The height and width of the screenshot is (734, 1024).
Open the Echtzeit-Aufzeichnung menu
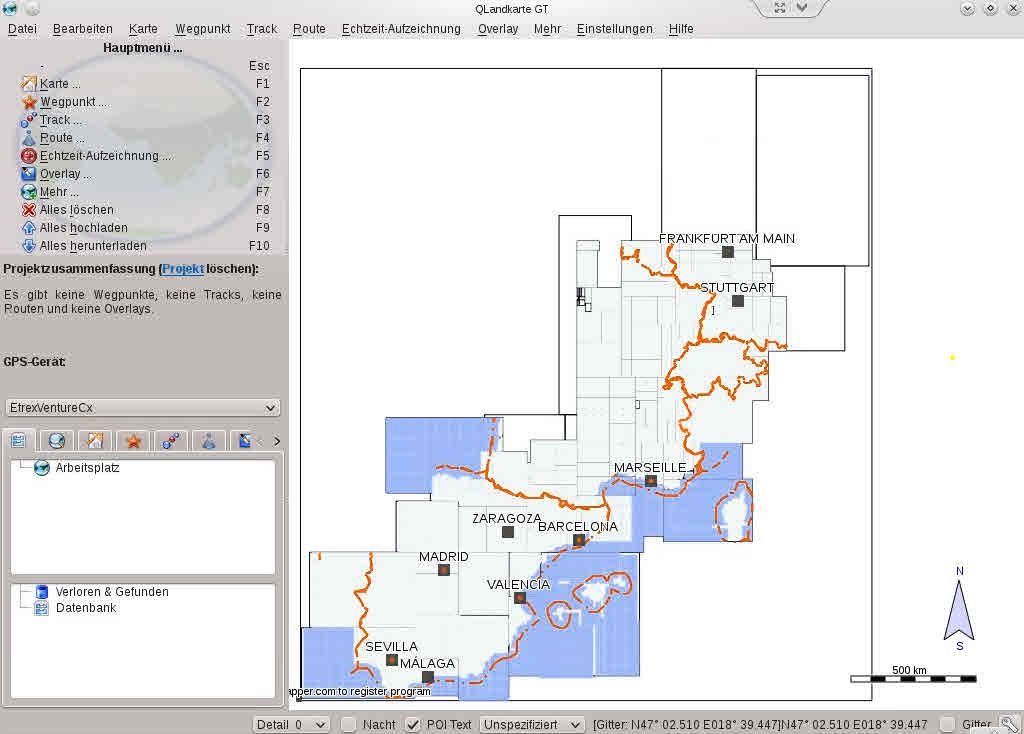coord(404,29)
